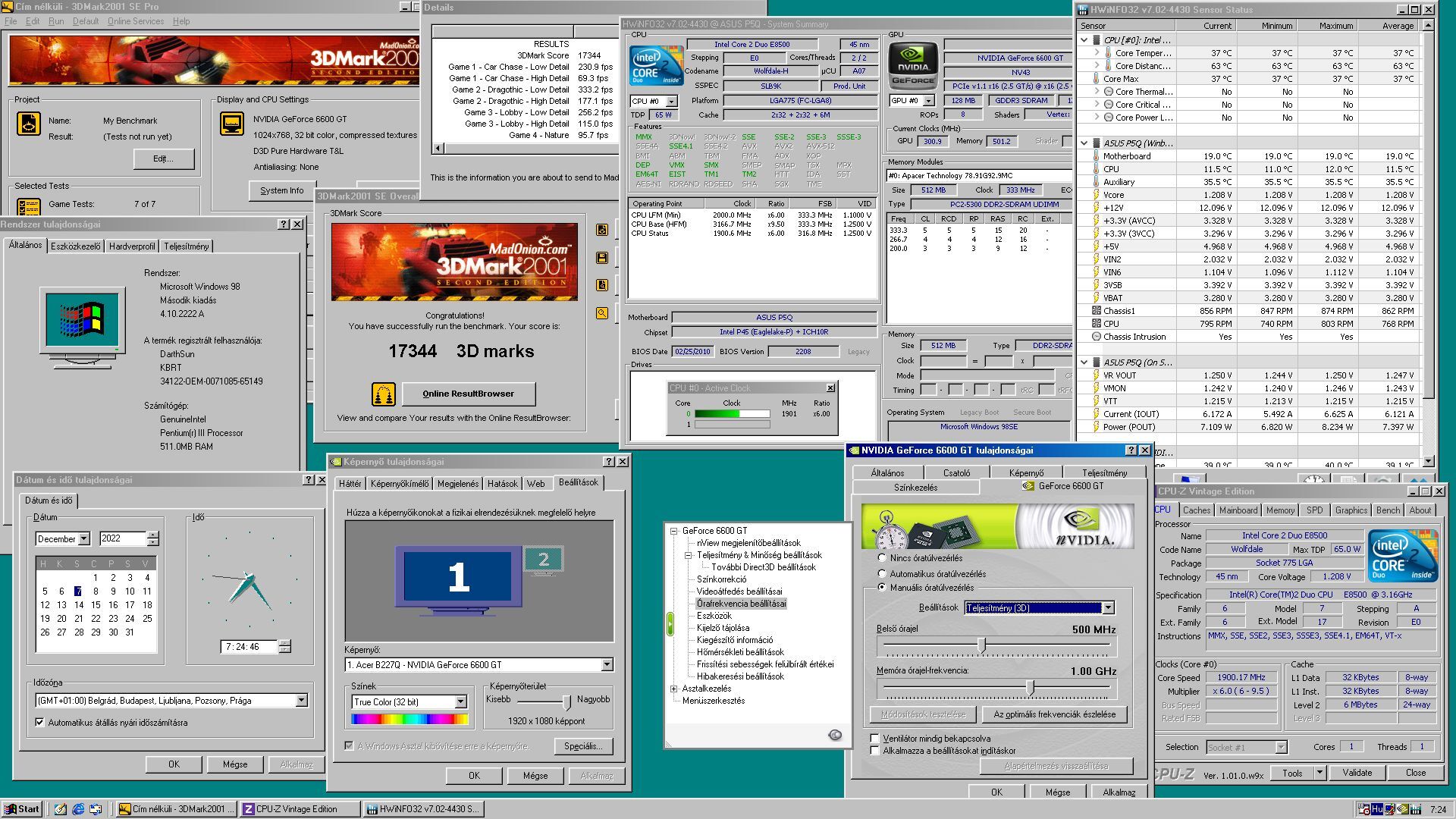Select Automatikus óratúlvezérlés radio button

coord(882,573)
